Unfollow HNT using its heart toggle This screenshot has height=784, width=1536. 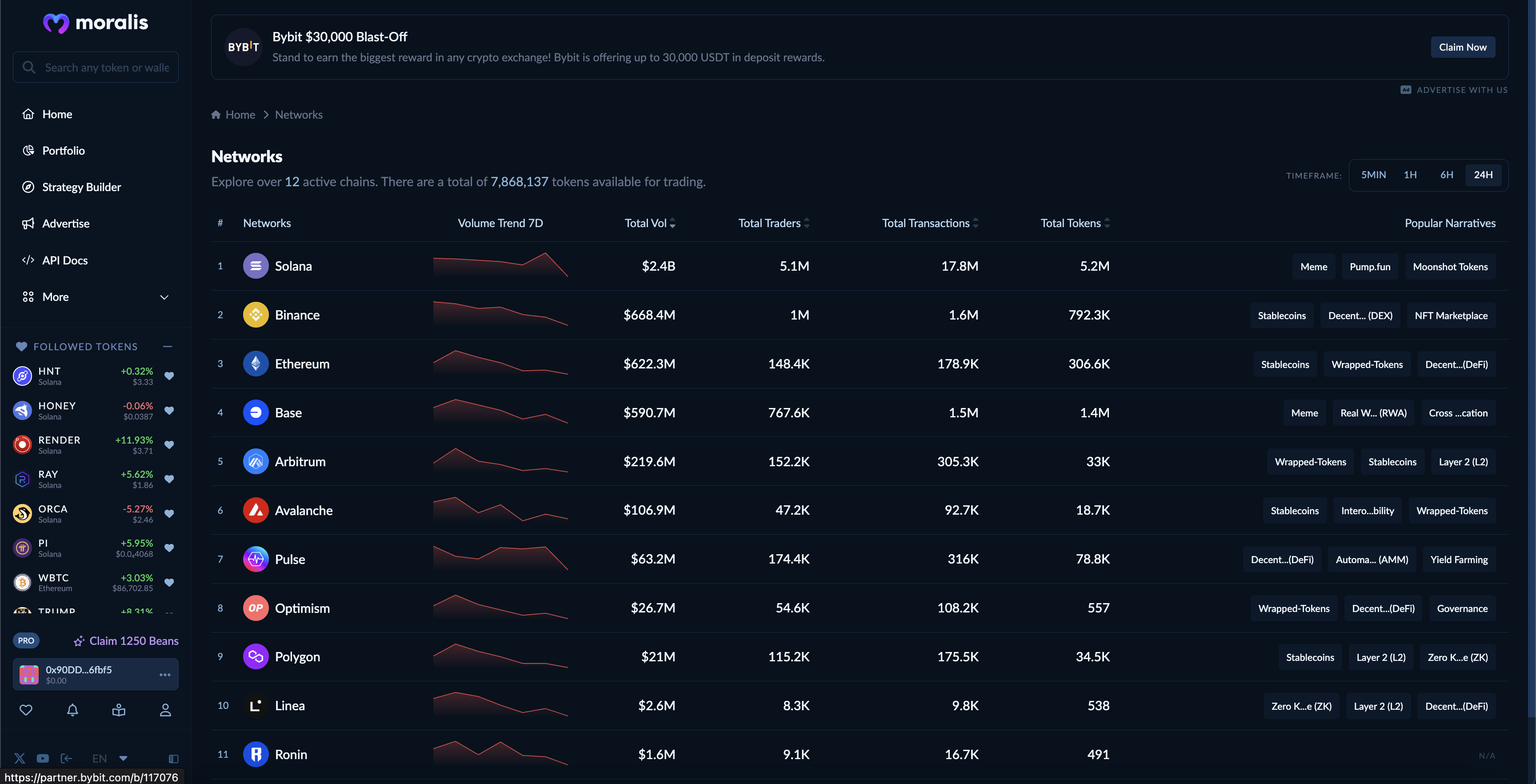(x=169, y=376)
